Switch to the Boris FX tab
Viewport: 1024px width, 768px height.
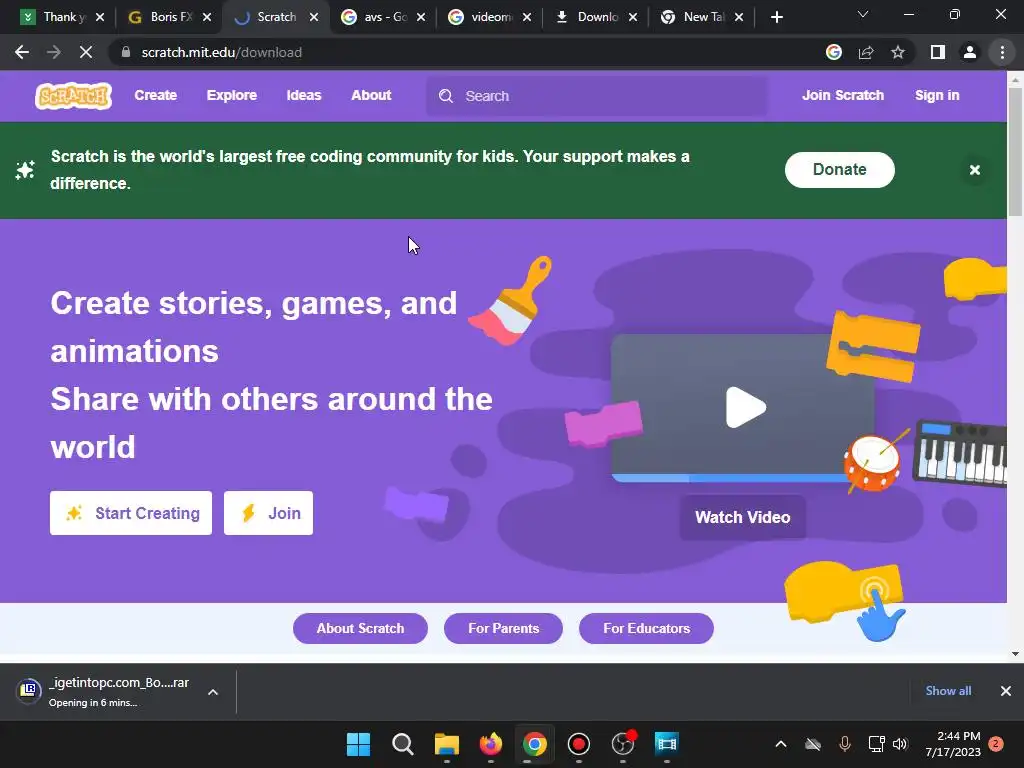point(170,17)
